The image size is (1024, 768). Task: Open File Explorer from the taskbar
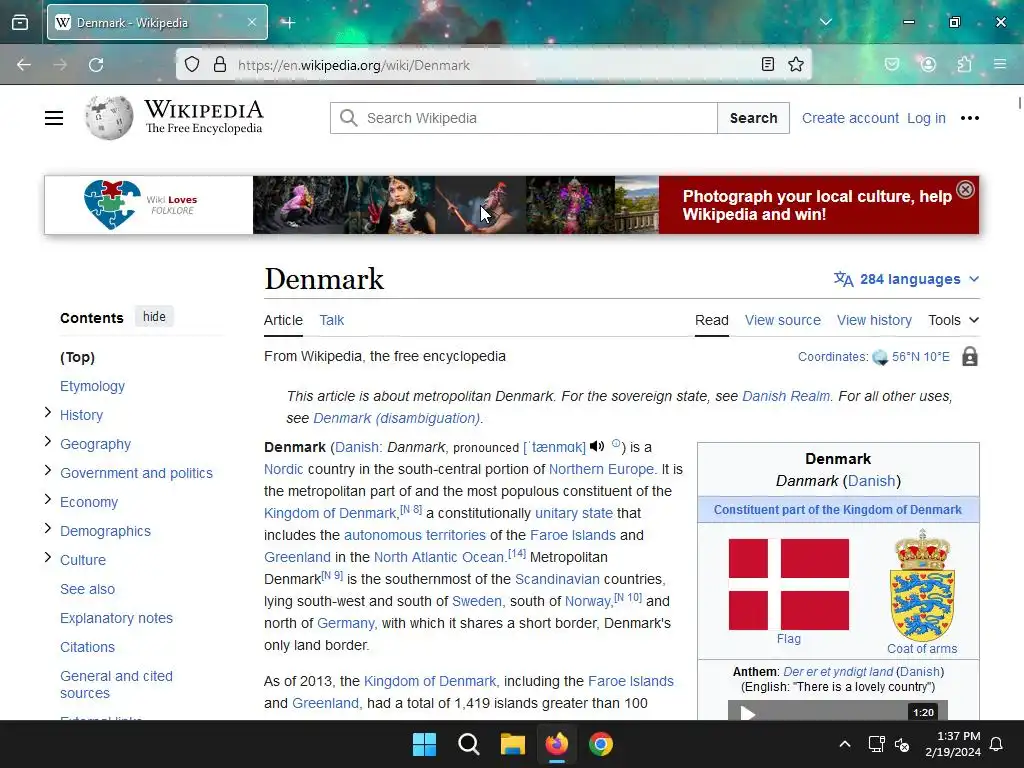(513, 744)
